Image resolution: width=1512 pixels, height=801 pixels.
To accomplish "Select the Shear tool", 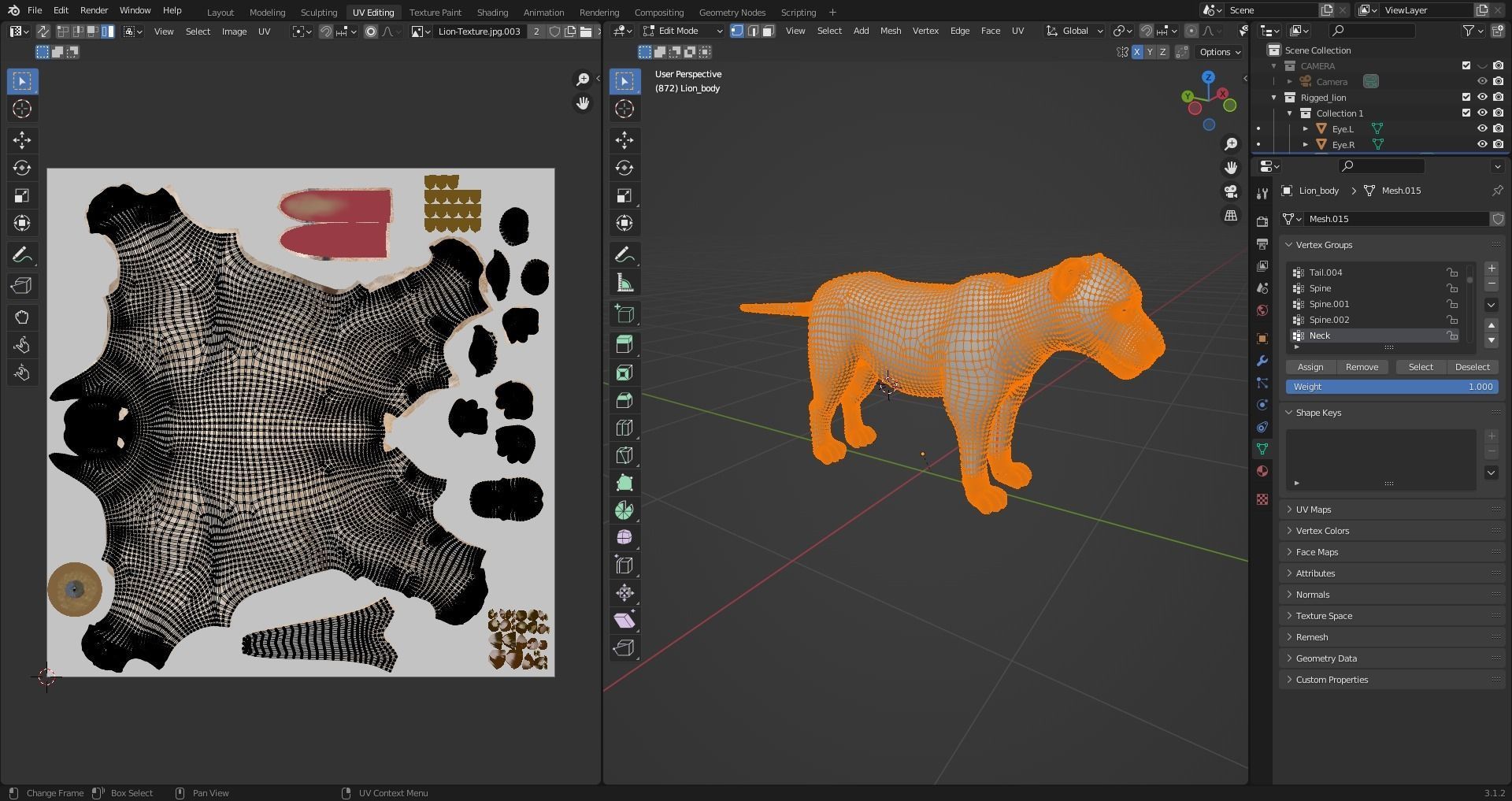I will 624,621.
